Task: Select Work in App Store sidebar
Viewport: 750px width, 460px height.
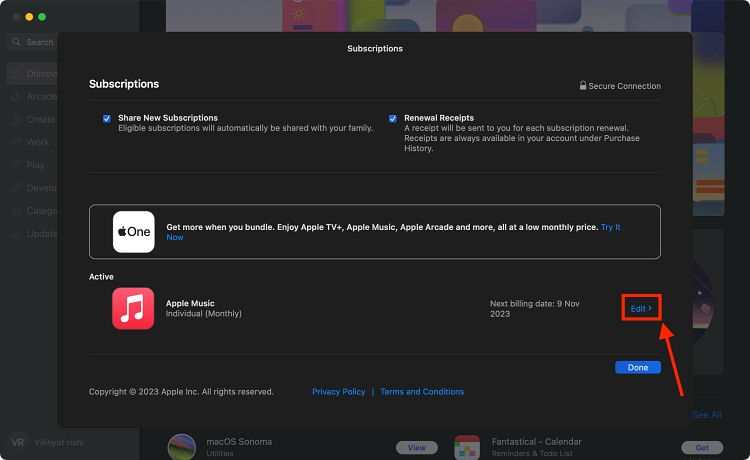Action: pos(33,142)
